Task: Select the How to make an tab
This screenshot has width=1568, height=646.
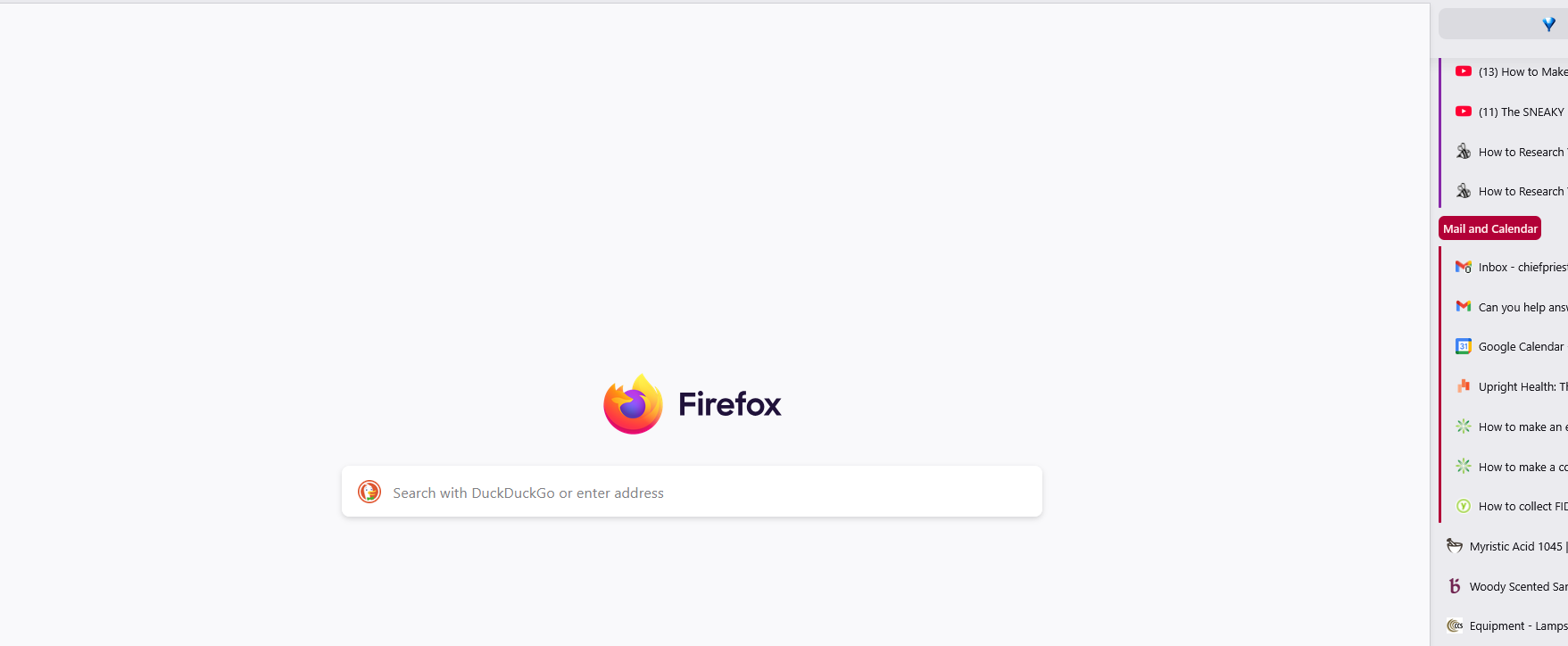Action: [1506, 427]
